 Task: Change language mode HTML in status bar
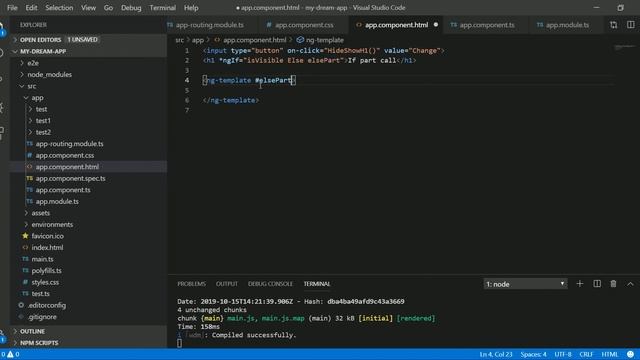pos(610,354)
